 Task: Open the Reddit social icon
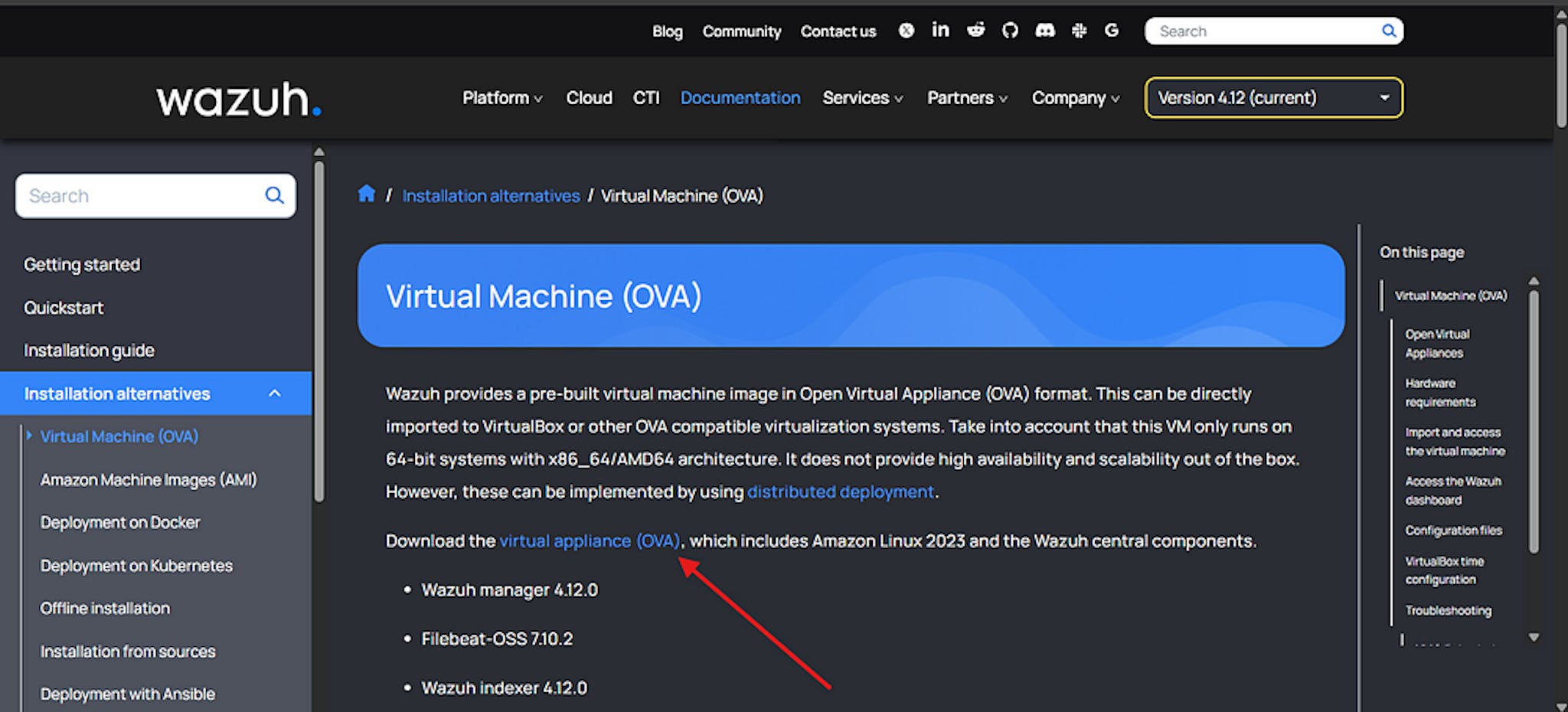pyautogui.click(x=975, y=31)
